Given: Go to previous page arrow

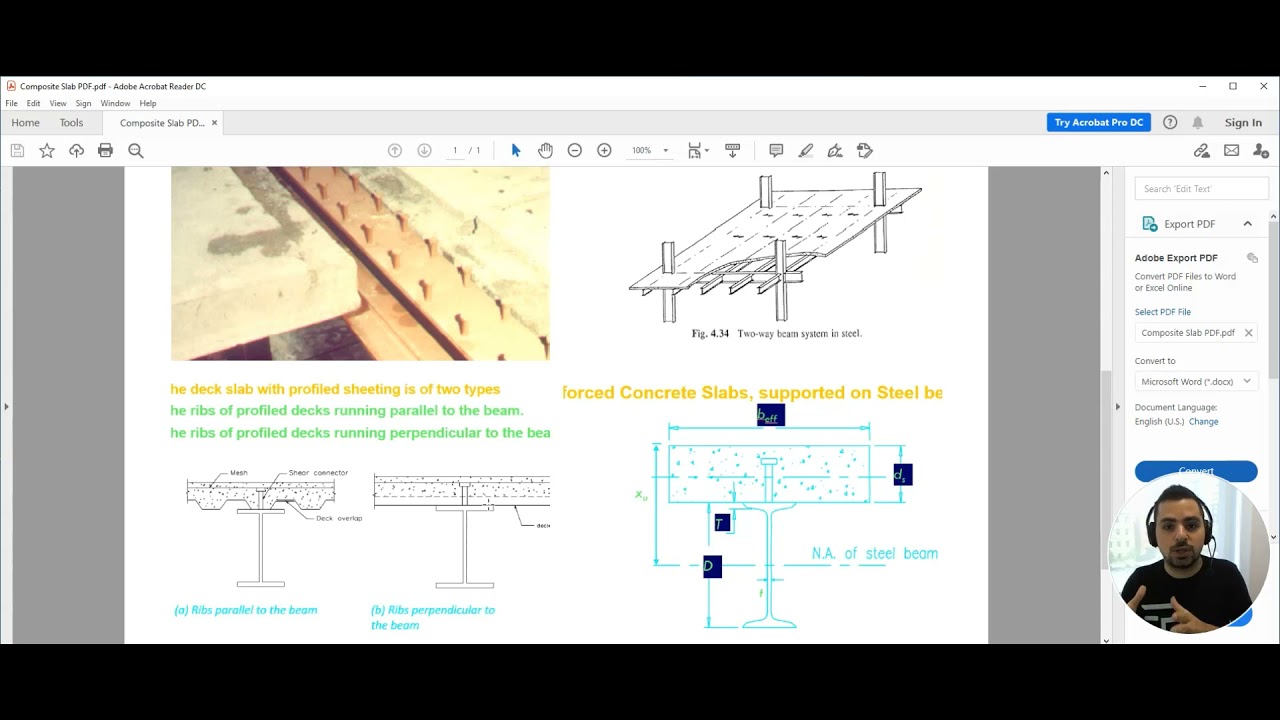Looking at the screenshot, I should coord(395,150).
